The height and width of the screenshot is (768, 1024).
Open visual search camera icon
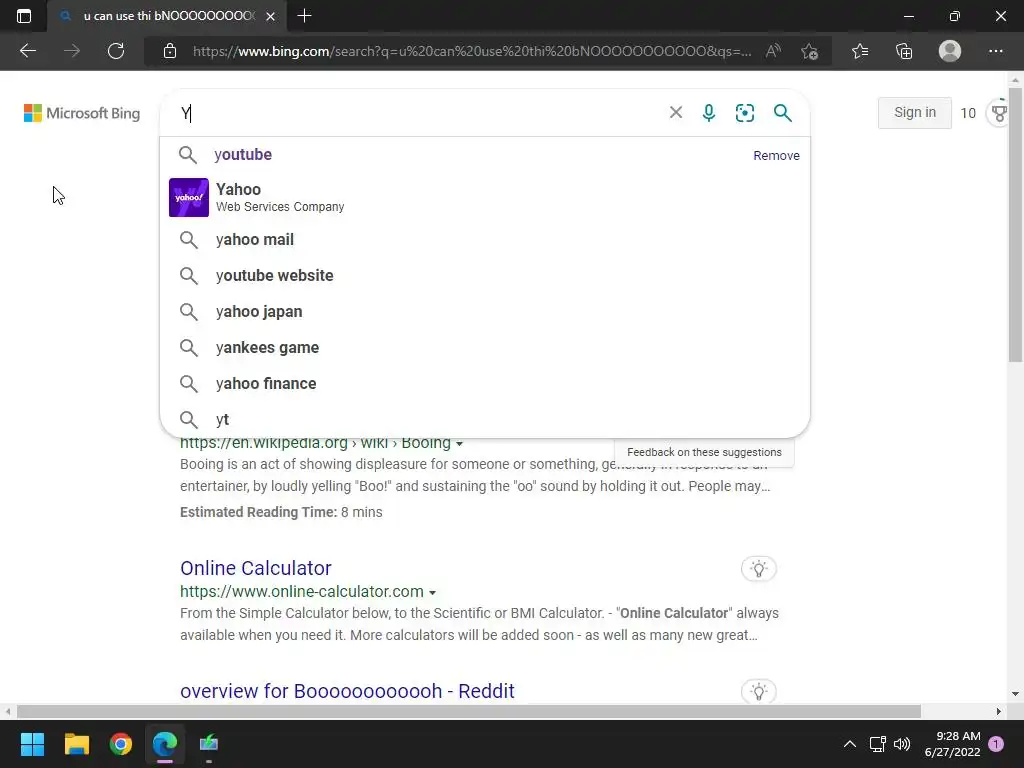pyautogui.click(x=744, y=112)
